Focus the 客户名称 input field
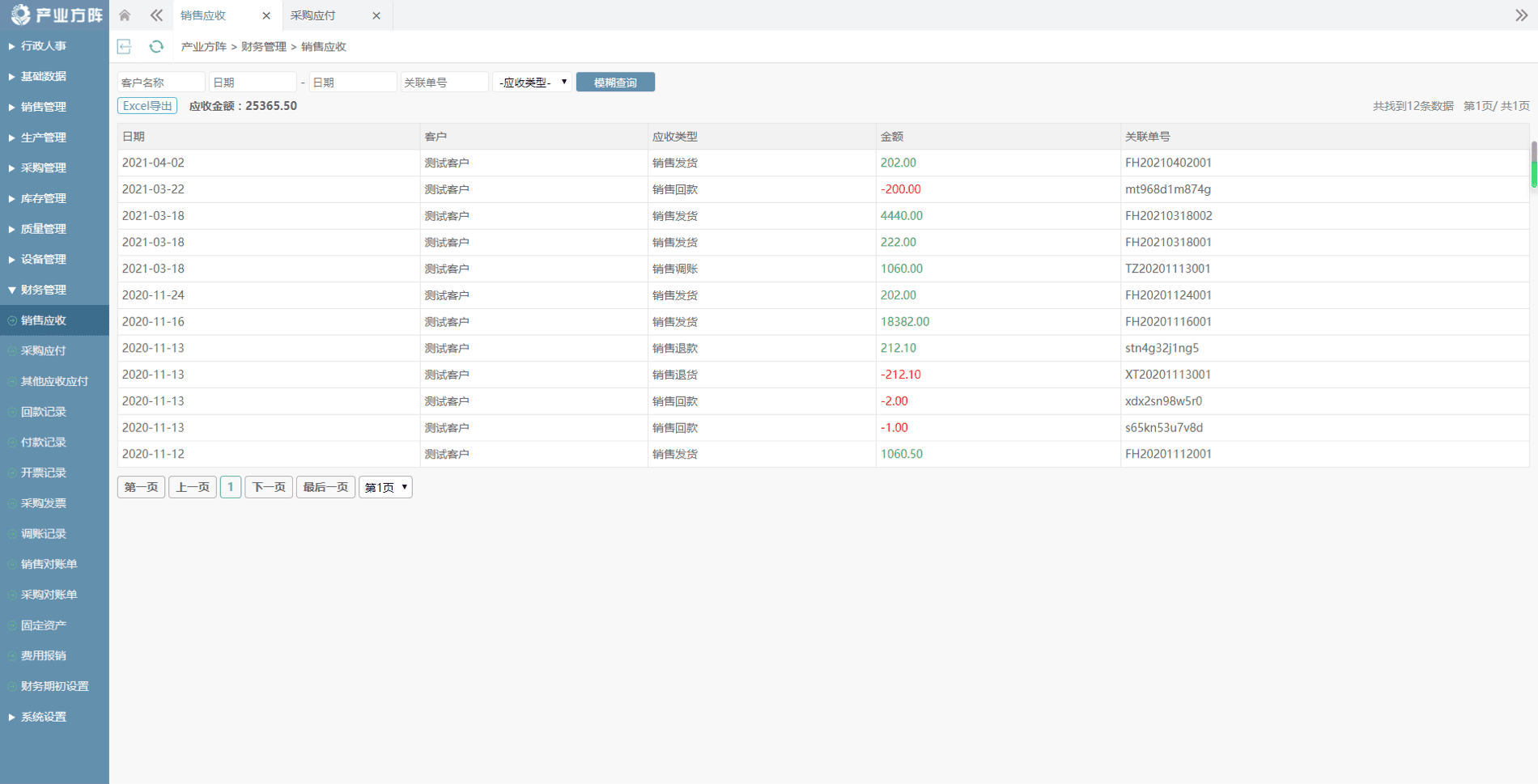This screenshot has width=1538, height=784. [160, 83]
